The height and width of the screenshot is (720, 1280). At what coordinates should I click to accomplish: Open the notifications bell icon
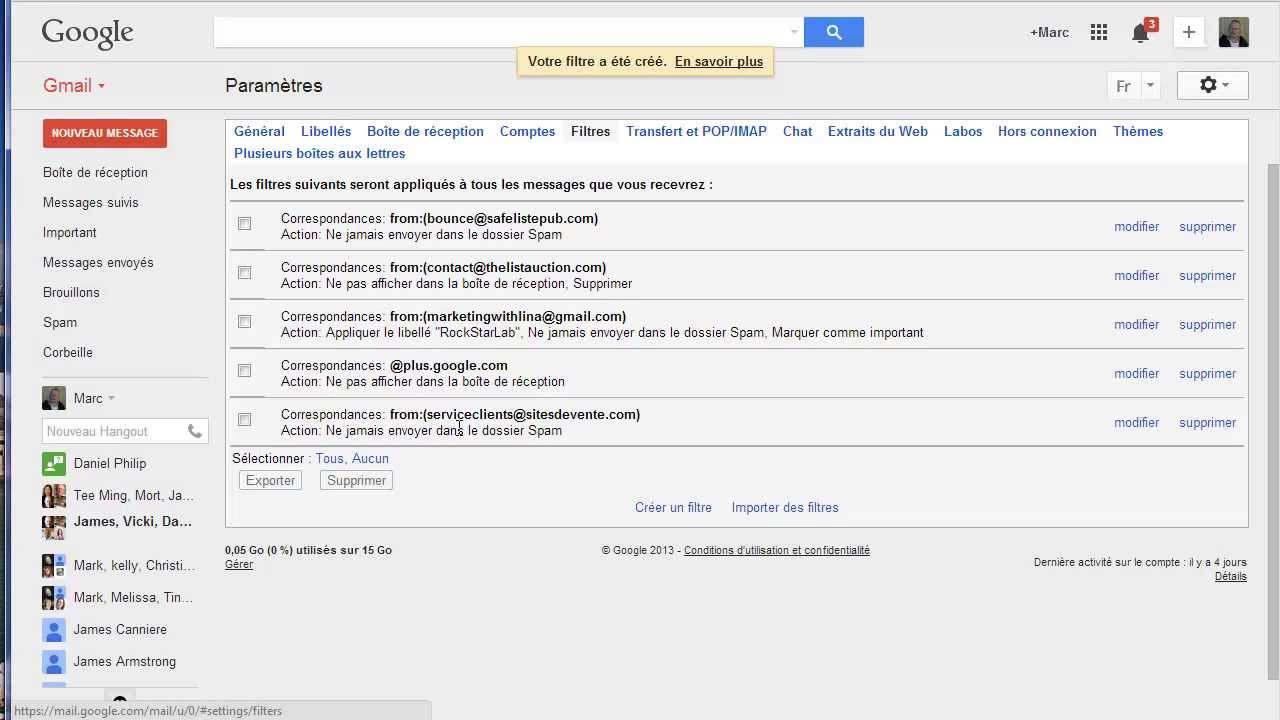1140,33
